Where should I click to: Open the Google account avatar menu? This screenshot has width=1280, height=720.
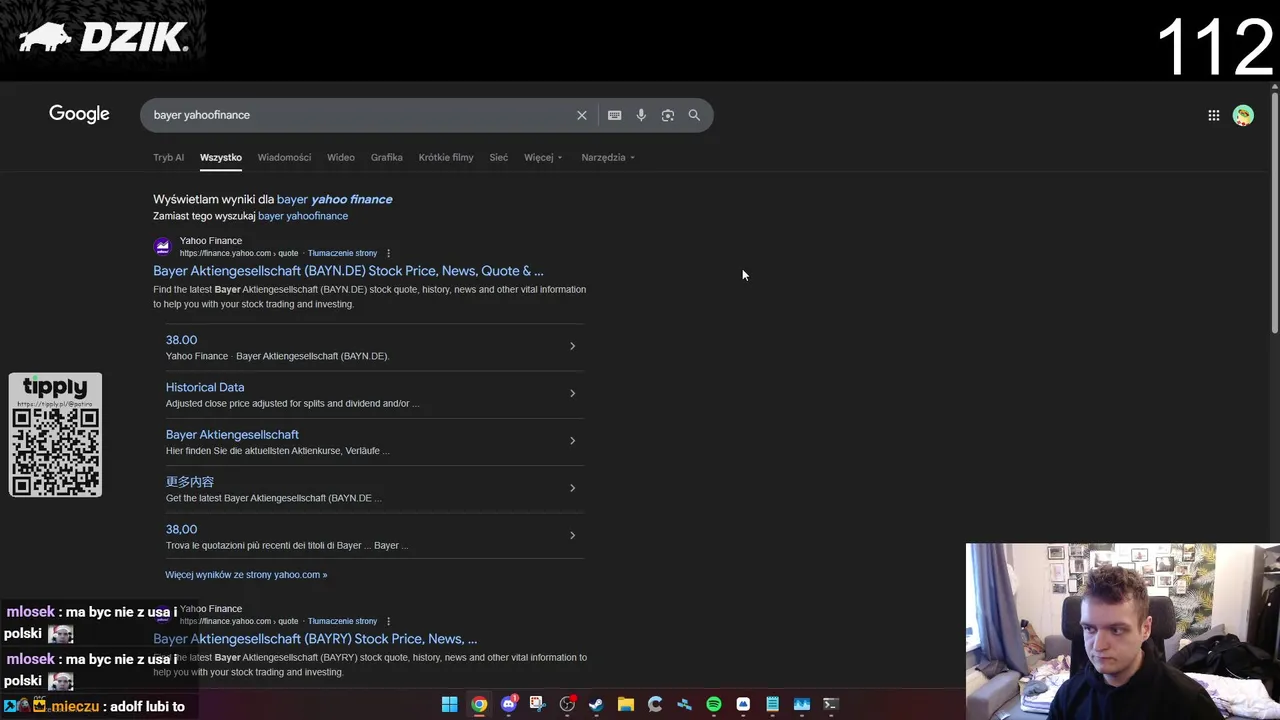click(x=1243, y=115)
